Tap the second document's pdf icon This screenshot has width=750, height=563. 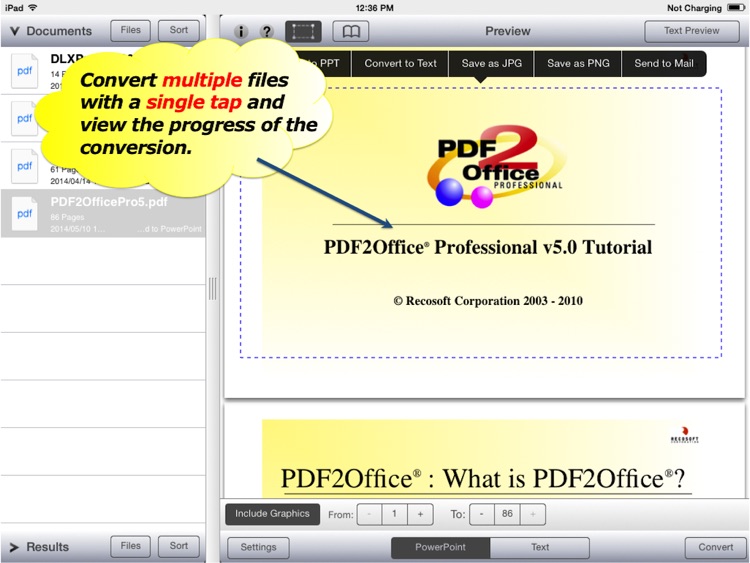pyautogui.click(x=24, y=118)
